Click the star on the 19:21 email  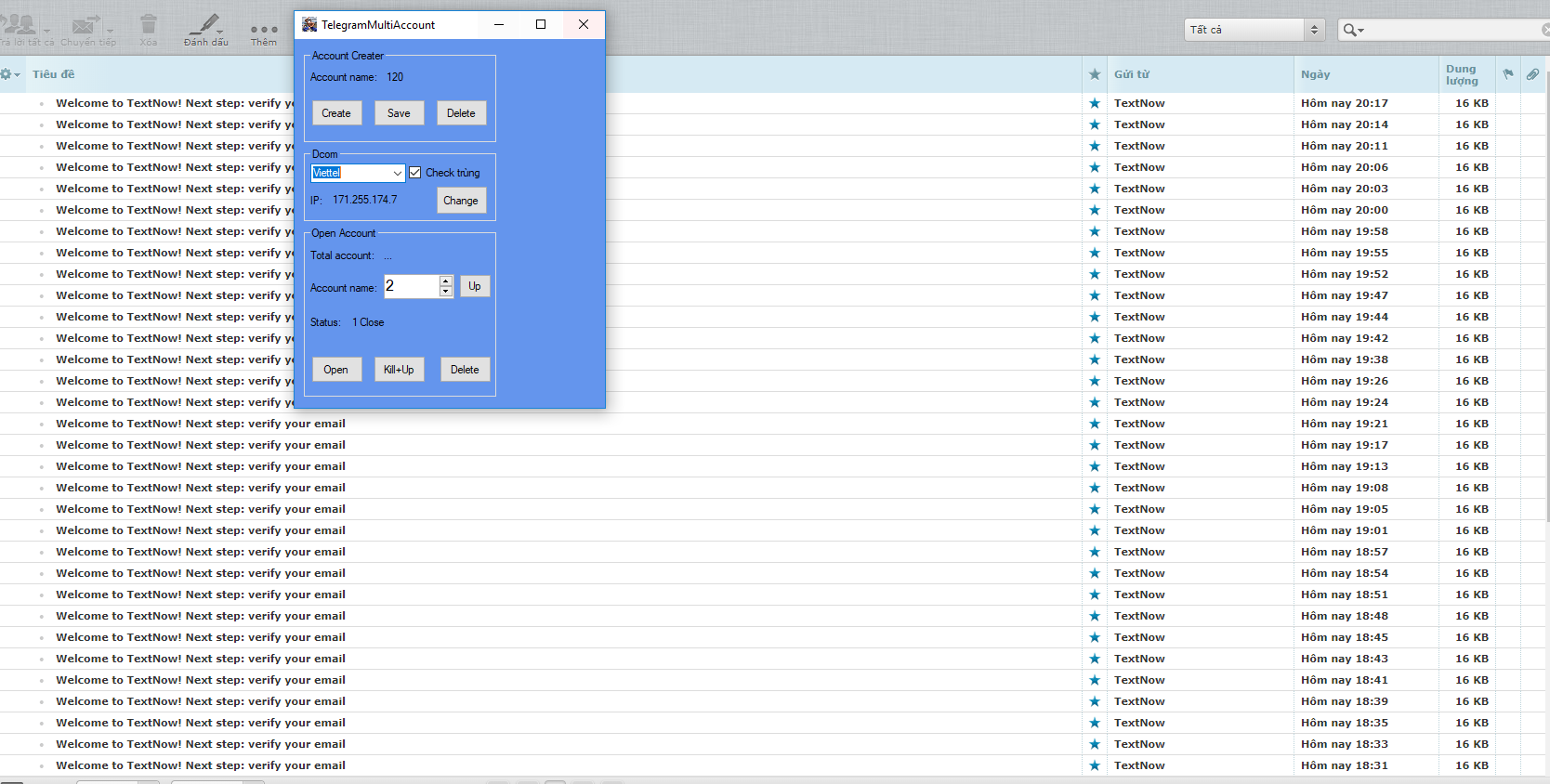[1095, 424]
